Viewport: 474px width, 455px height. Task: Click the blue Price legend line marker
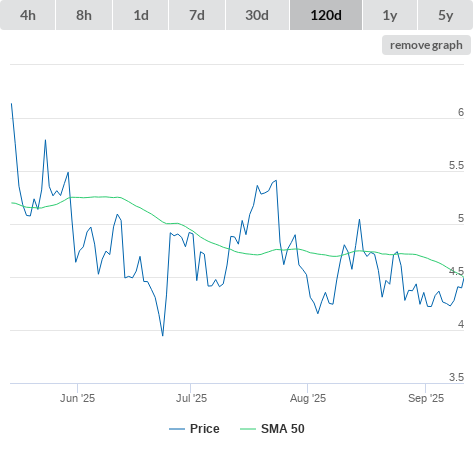[177, 429]
